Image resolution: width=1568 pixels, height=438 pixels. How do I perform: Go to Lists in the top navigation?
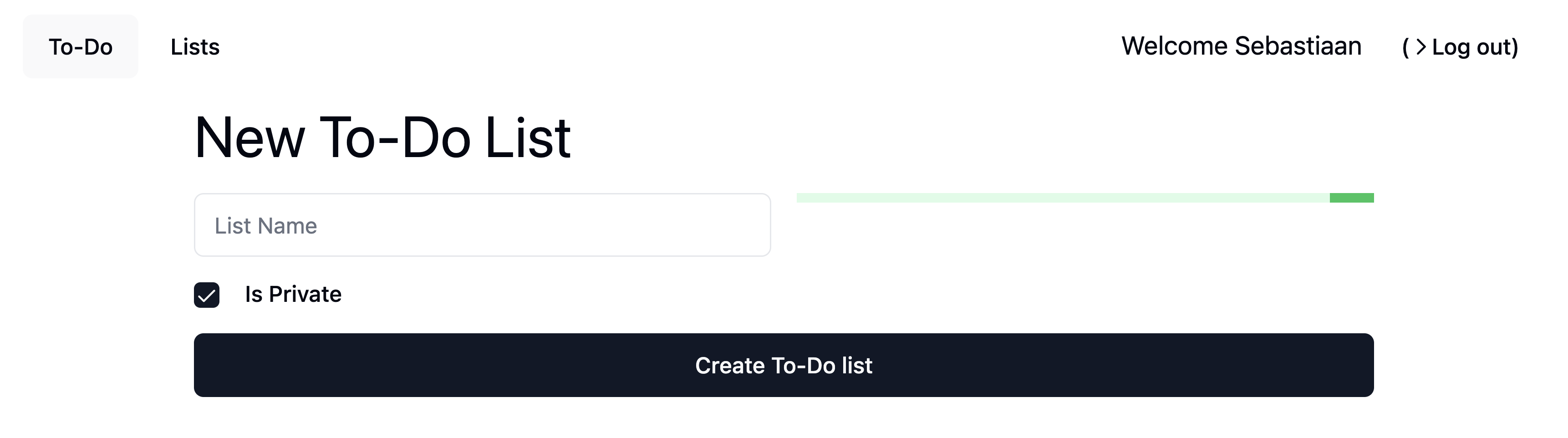point(195,47)
